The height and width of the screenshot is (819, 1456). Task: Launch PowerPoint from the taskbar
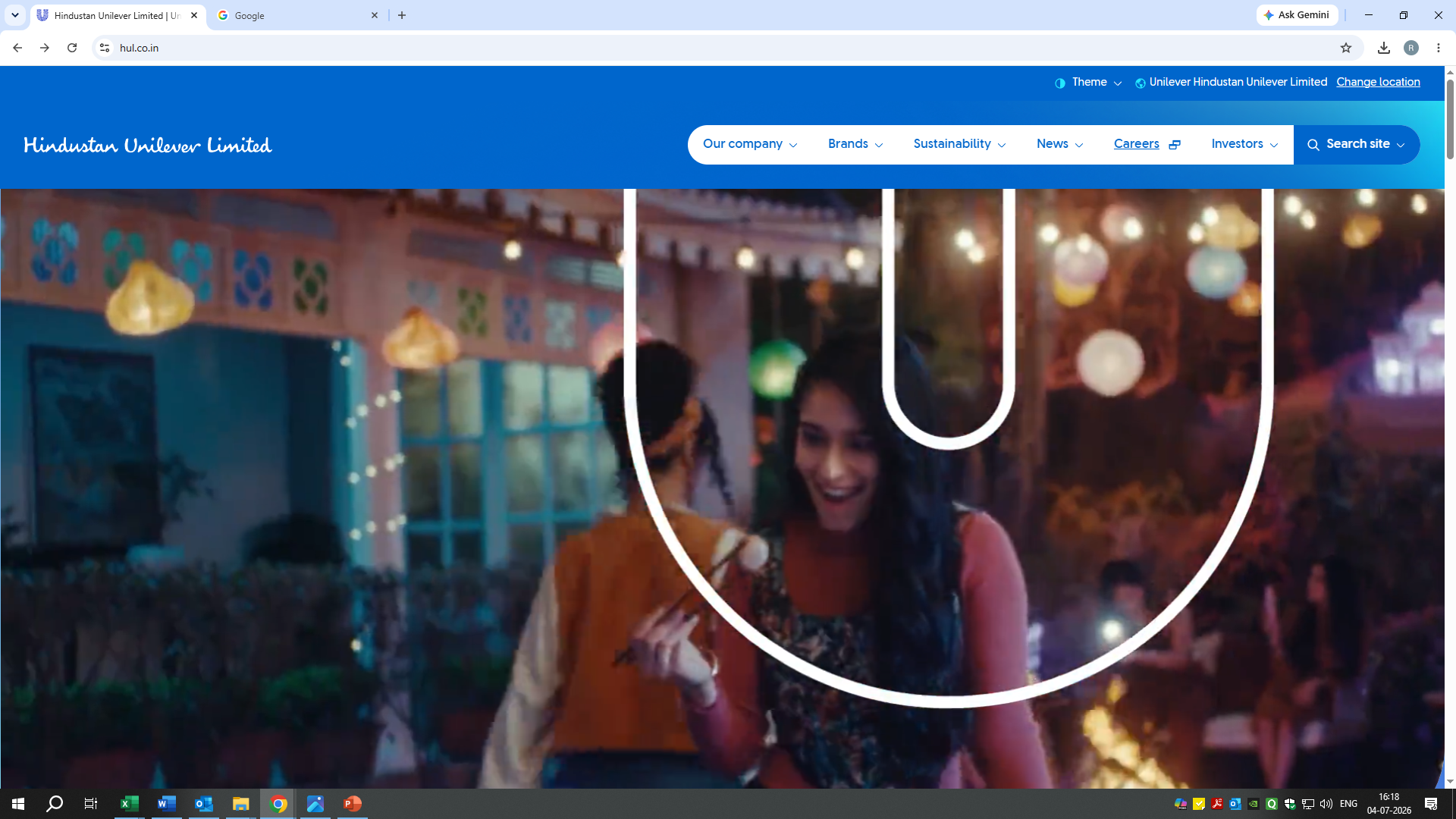click(x=353, y=804)
